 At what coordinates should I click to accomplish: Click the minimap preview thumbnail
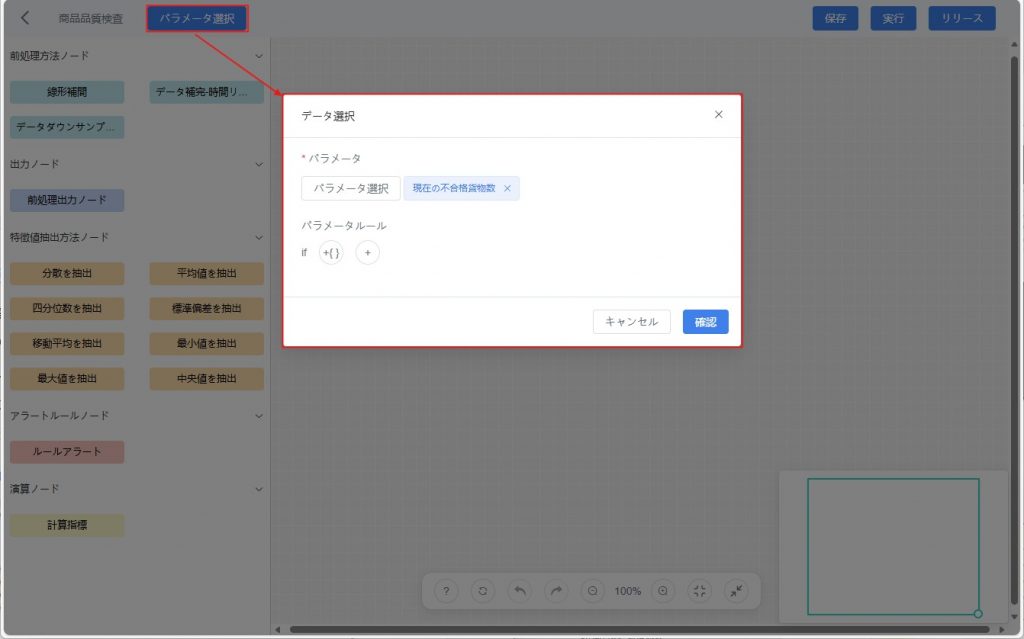(893, 546)
